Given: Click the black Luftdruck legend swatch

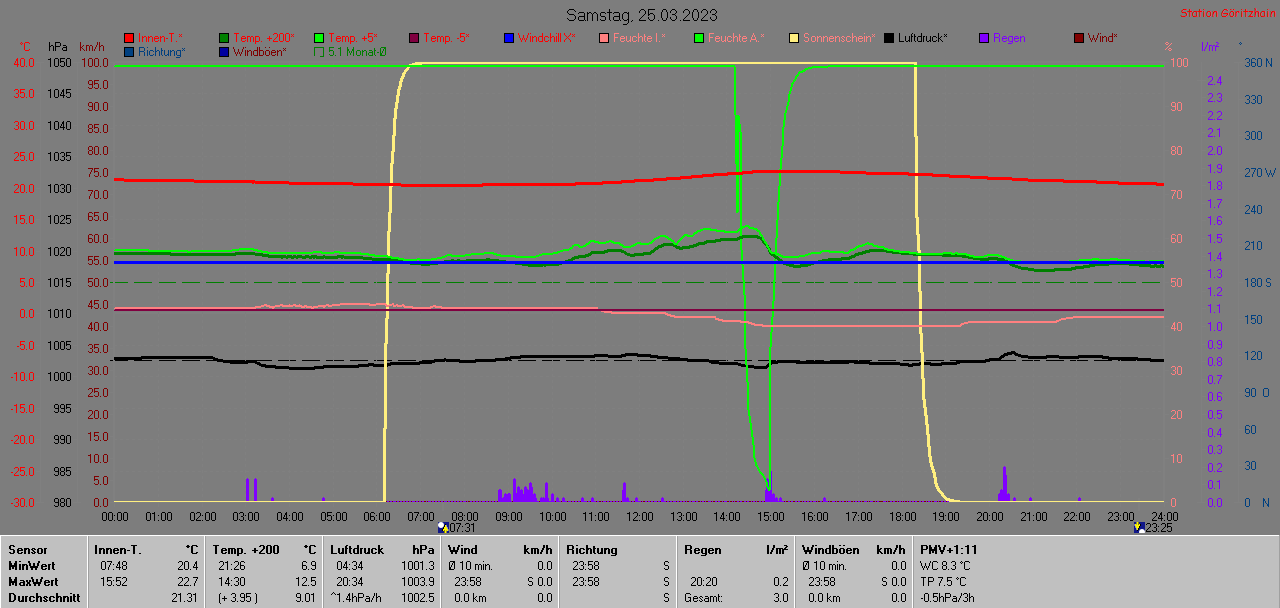Looking at the screenshot, I should (x=889, y=38).
